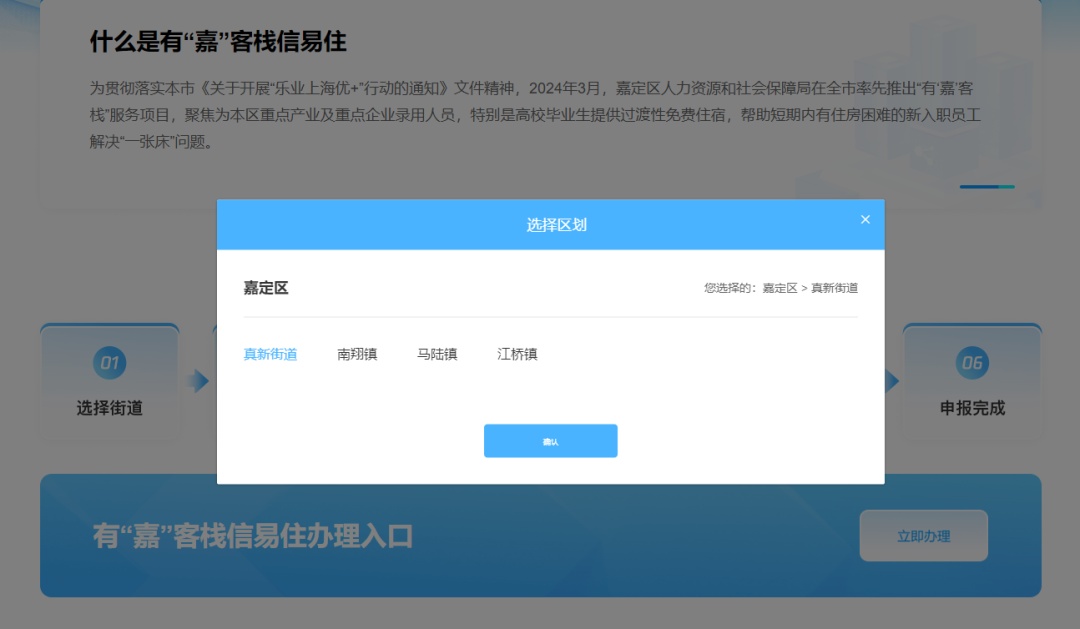Viewport: 1080px width, 629px height.
Task: Confirm the selection with the 确认 button
Action: [551, 440]
